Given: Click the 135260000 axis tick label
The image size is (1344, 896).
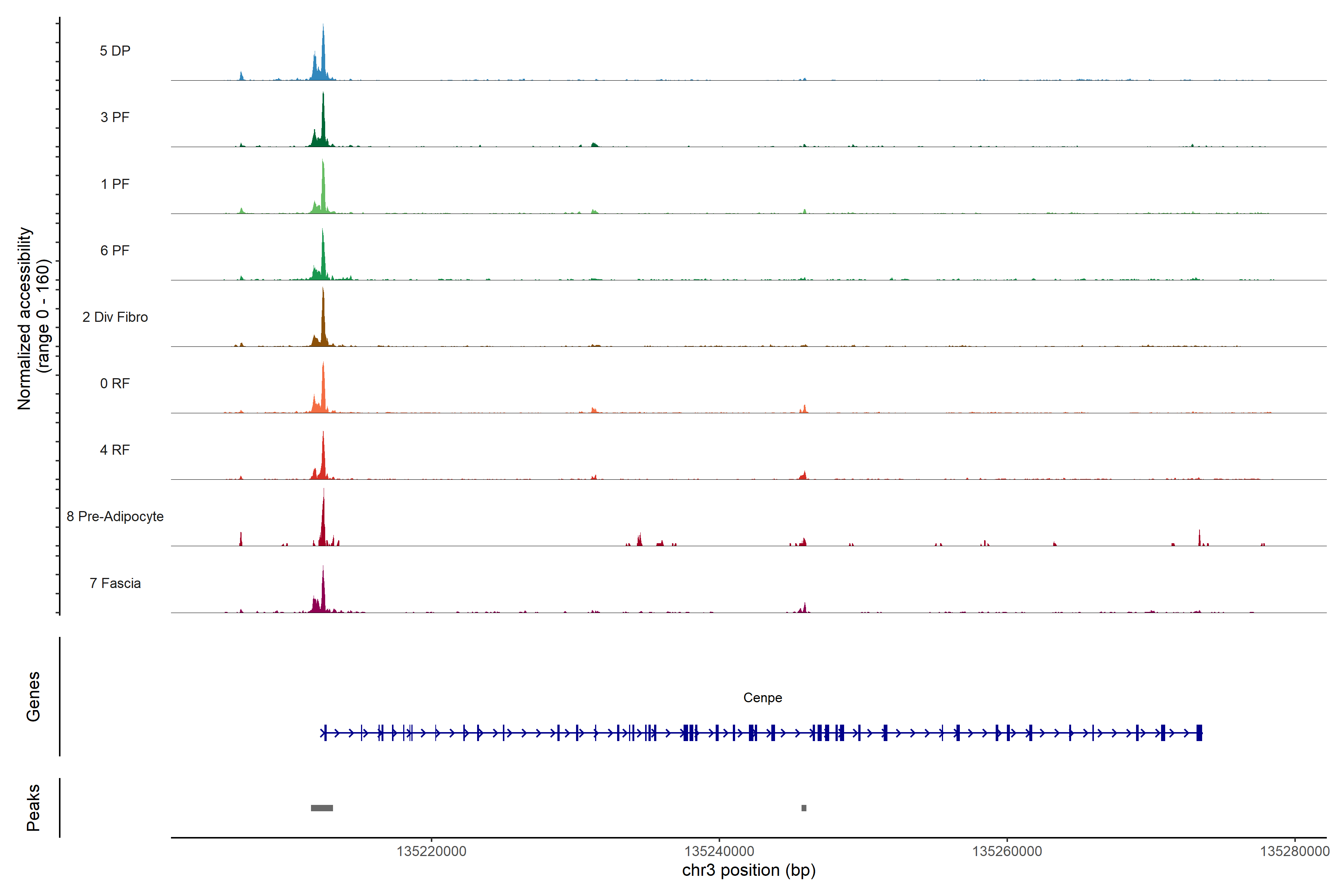Looking at the screenshot, I should [x=1007, y=852].
